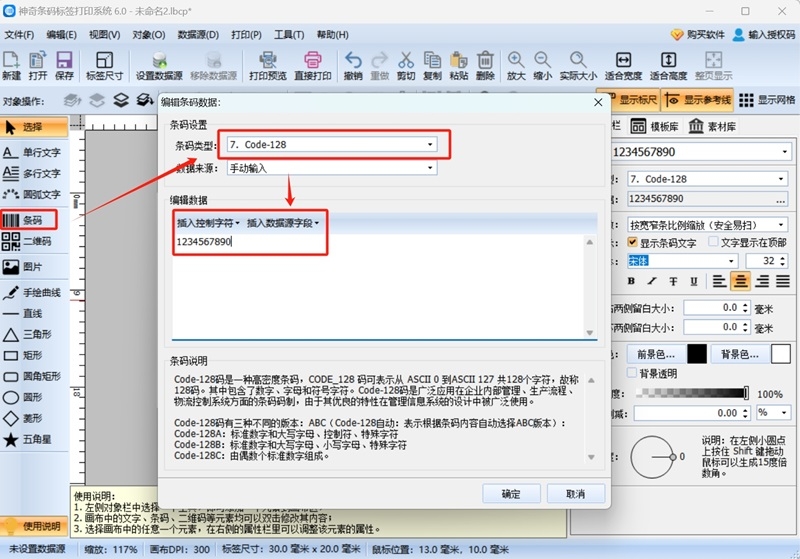The width and height of the screenshot is (800, 559).
Task: Open the % unit dropdown
Action: (x=774, y=413)
